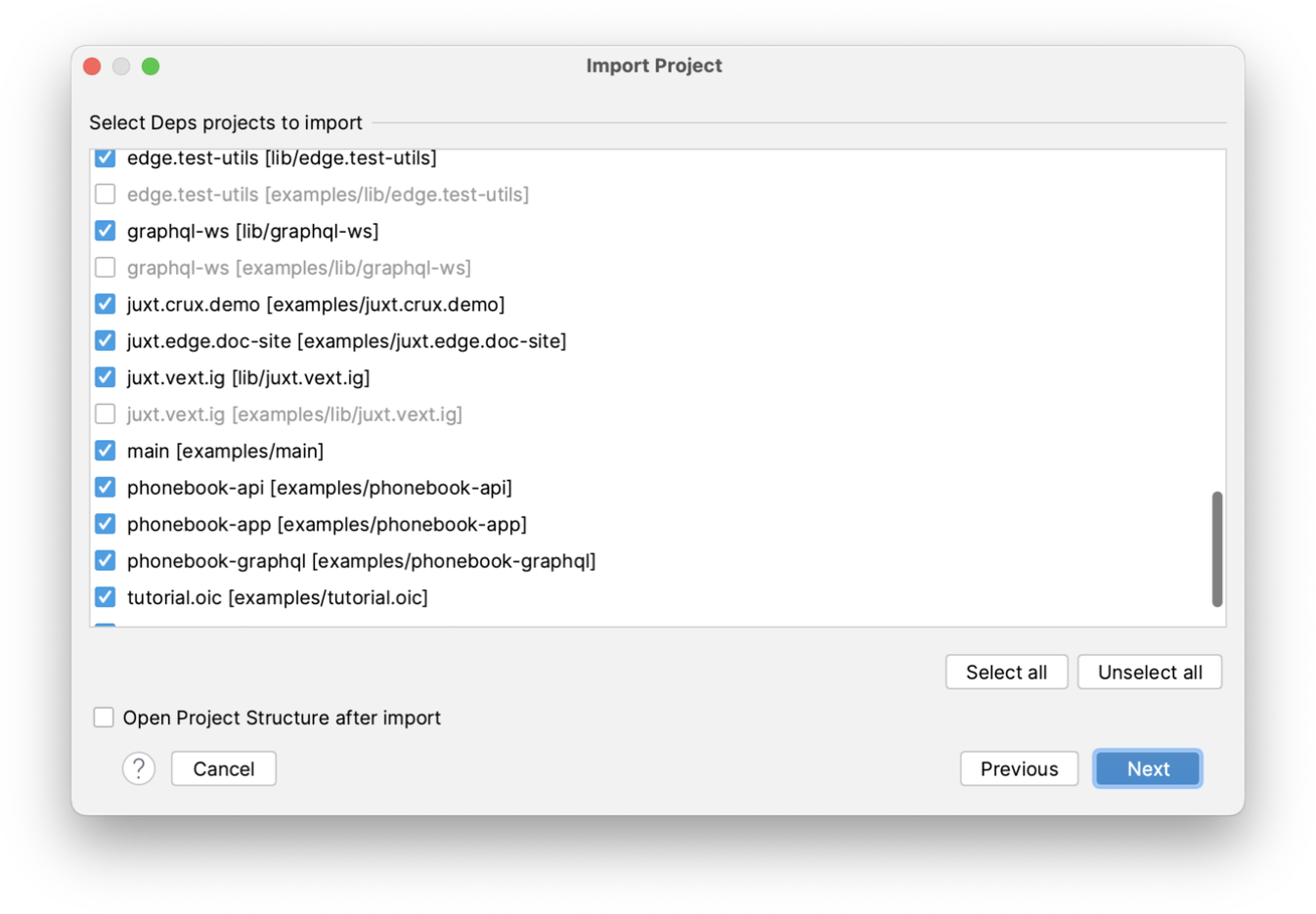
Task: Uncheck juxt.vext.ig [lib/juxt.vext.ig]
Action: (106, 377)
